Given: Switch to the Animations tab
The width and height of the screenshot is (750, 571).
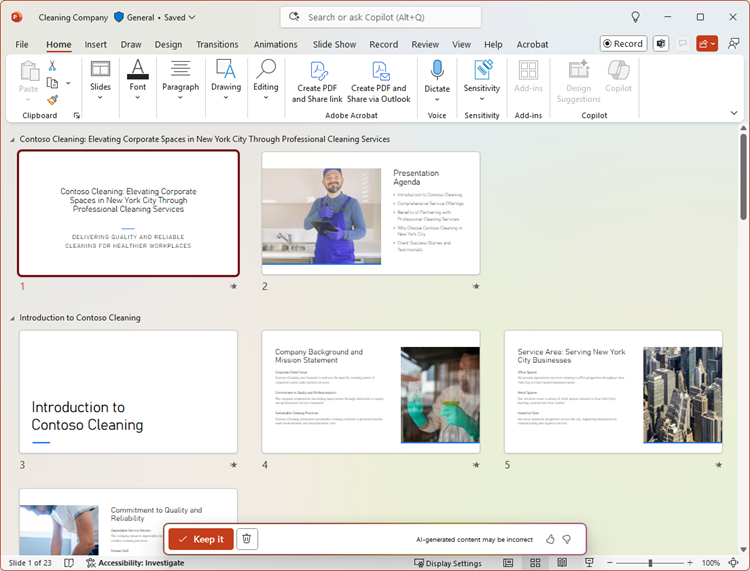Looking at the screenshot, I should [x=276, y=44].
